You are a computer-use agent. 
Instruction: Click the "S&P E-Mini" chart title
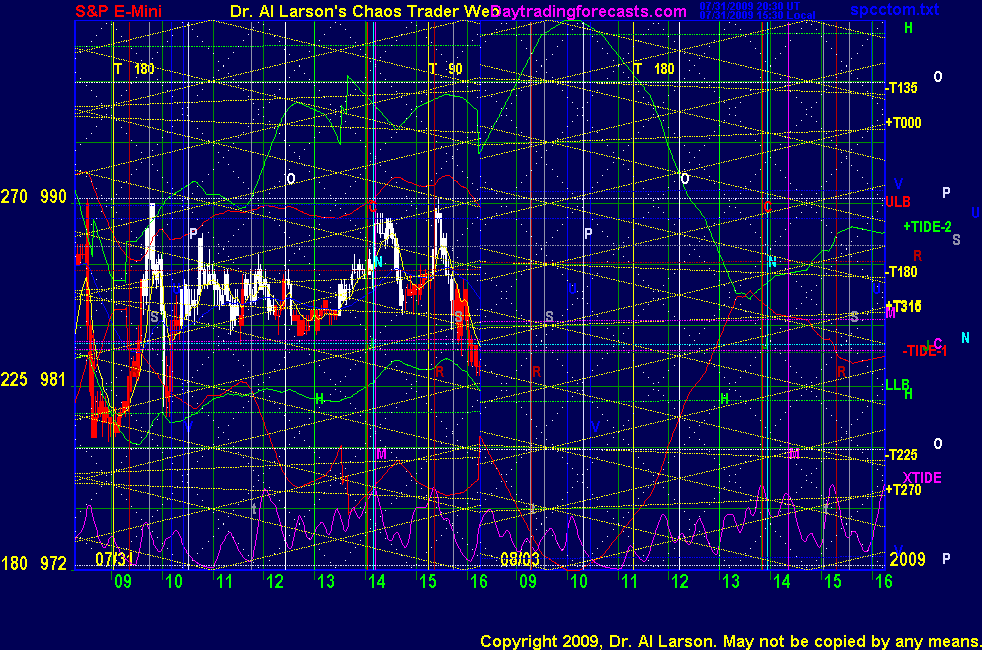click(118, 11)
